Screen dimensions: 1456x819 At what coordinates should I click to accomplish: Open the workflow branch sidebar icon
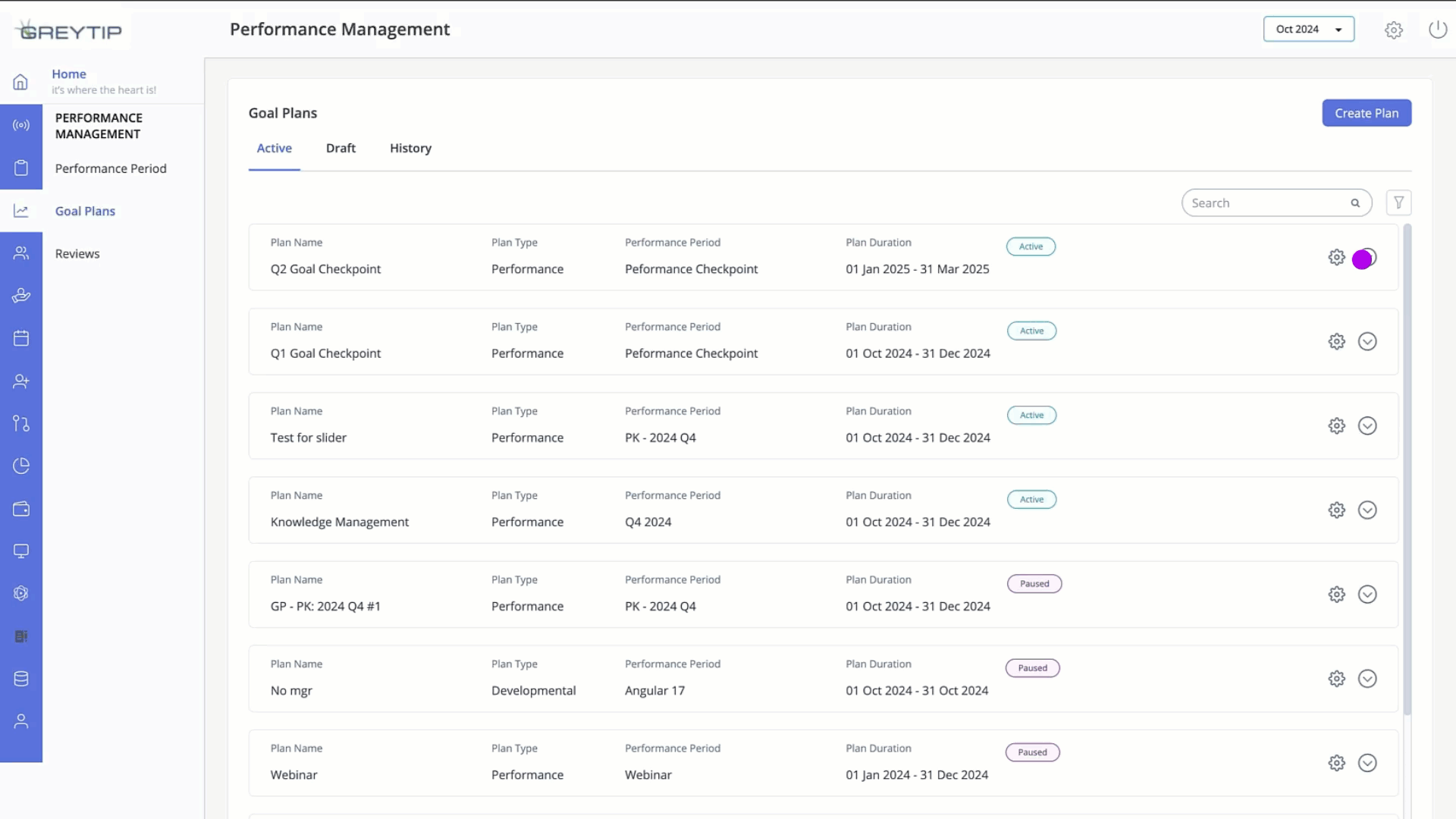[21, 423]
